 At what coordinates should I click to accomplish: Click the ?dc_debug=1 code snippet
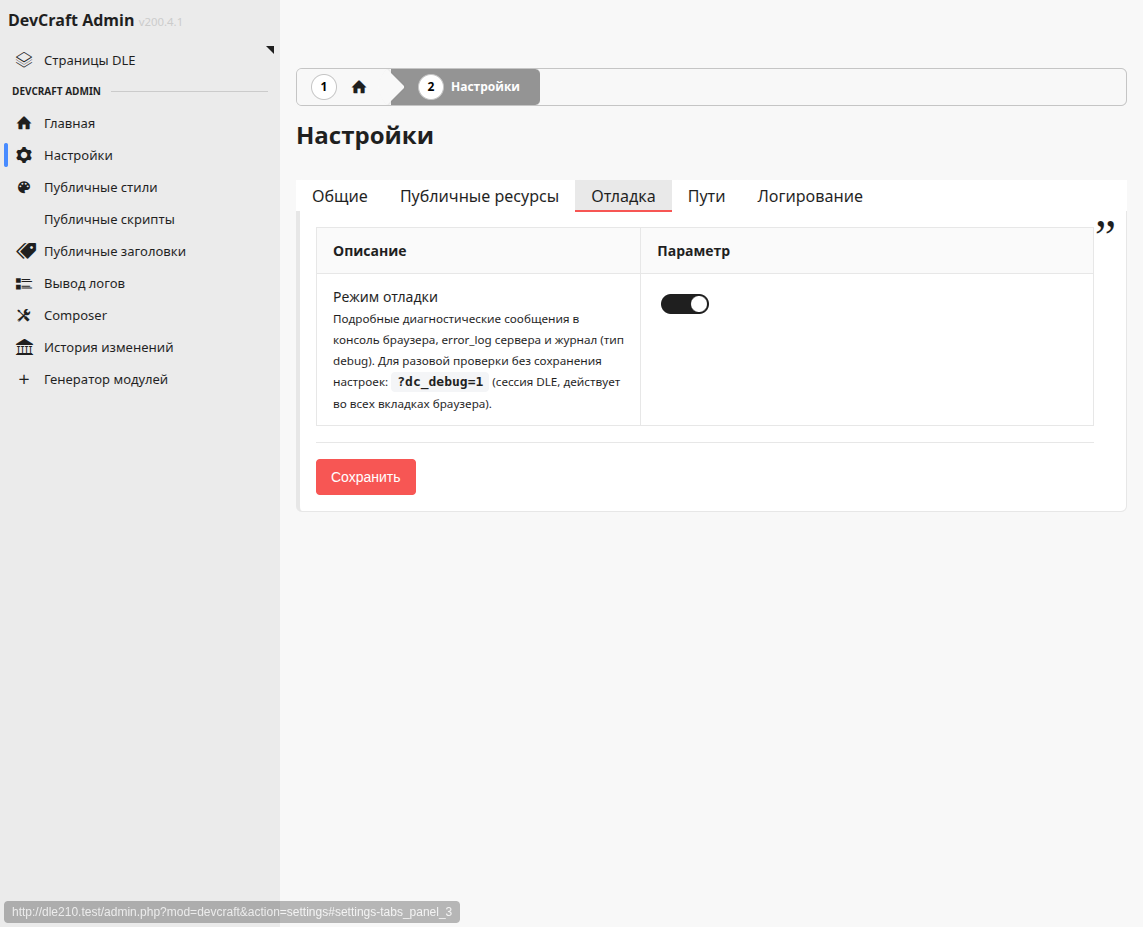click(440, 382)
